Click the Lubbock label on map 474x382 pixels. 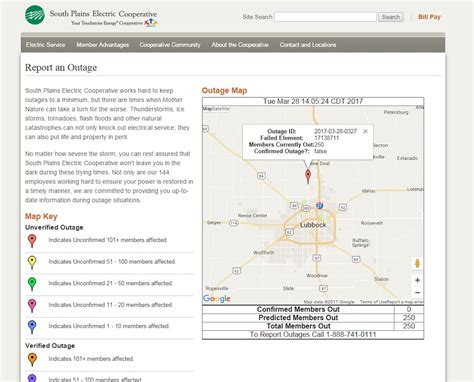pyautogui.click(x=313, y=225)
